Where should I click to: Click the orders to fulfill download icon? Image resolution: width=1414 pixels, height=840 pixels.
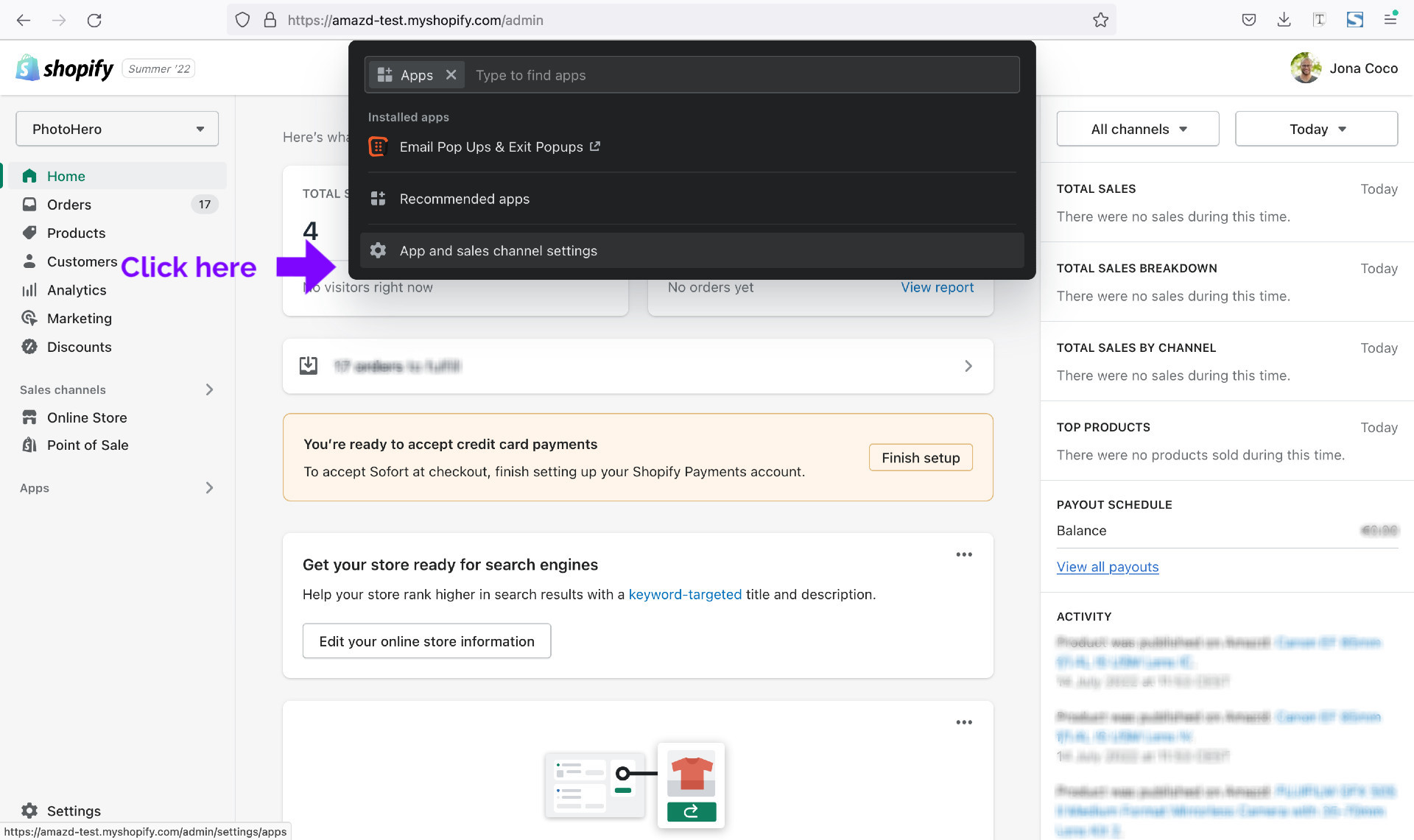(309, 365)
